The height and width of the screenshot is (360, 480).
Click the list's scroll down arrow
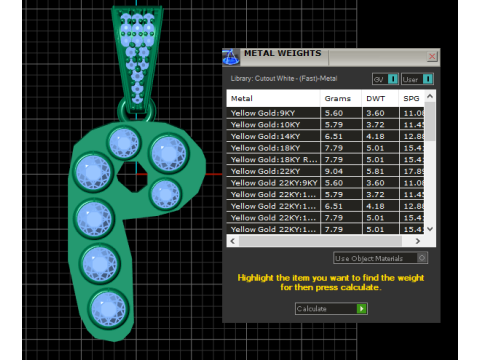pos(430,229)
